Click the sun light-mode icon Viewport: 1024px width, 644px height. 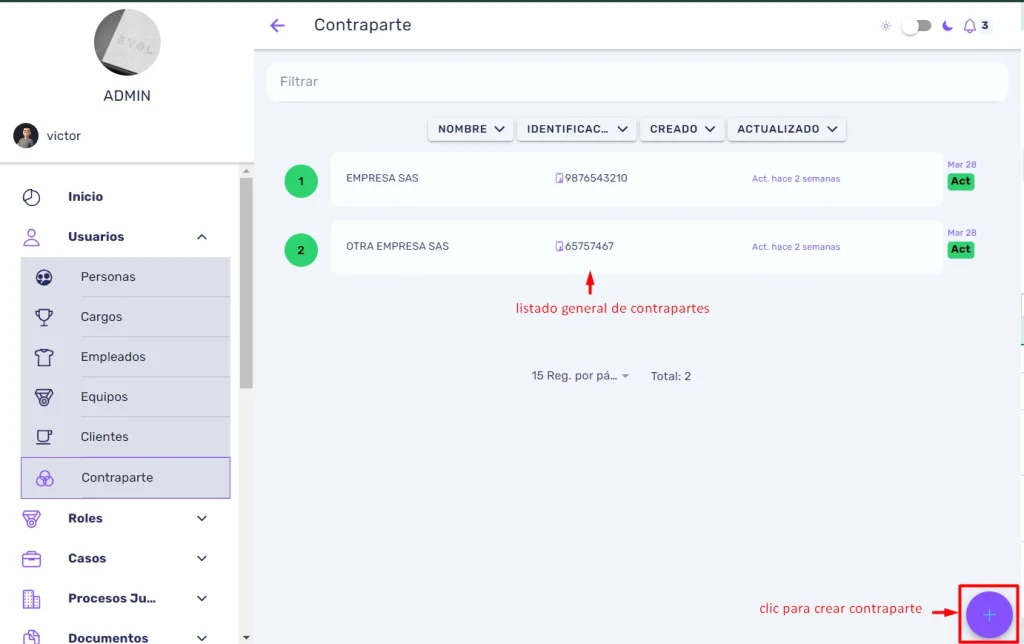click(x=886, y=26)
